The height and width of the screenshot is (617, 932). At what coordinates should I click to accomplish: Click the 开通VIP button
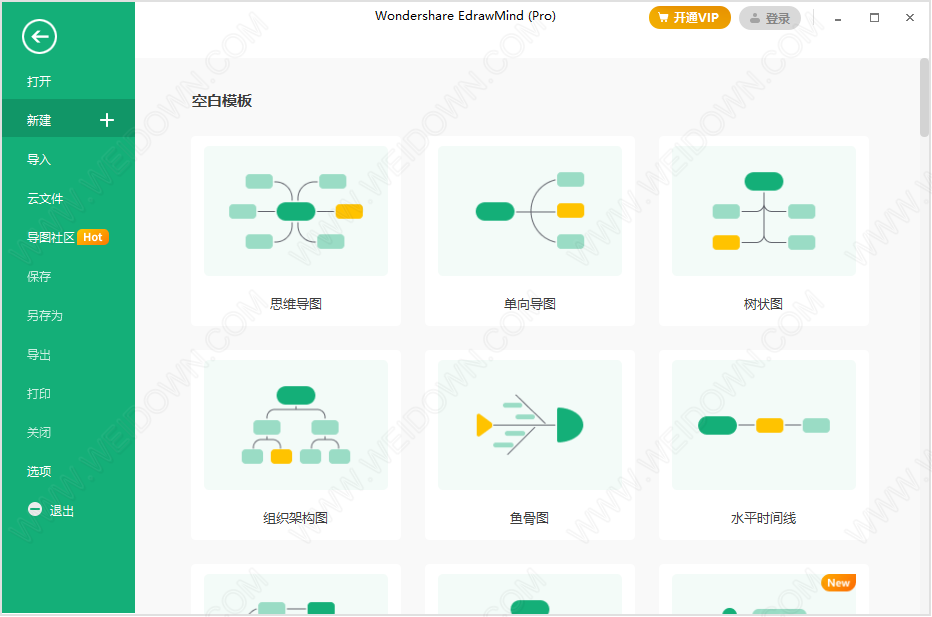pyautogui.click(x=689, y=18)
